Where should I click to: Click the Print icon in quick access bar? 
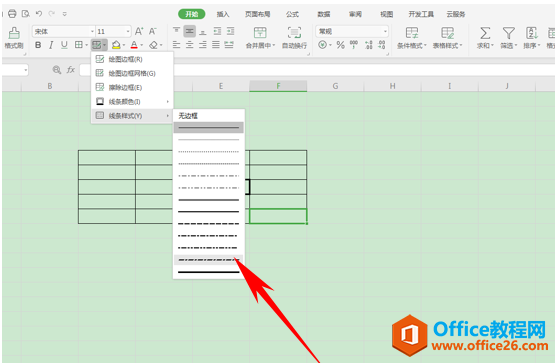click(x=12, y=14)
